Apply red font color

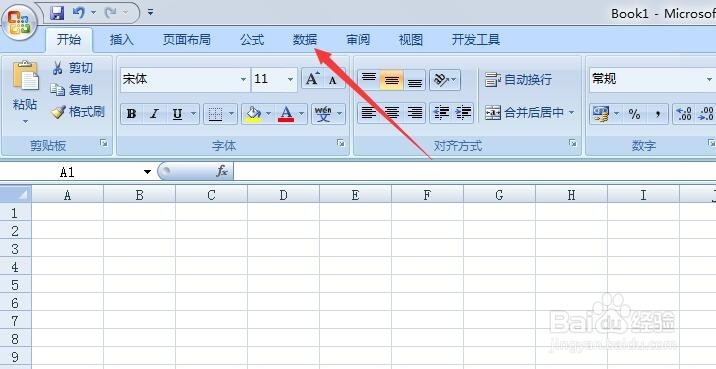286,114
